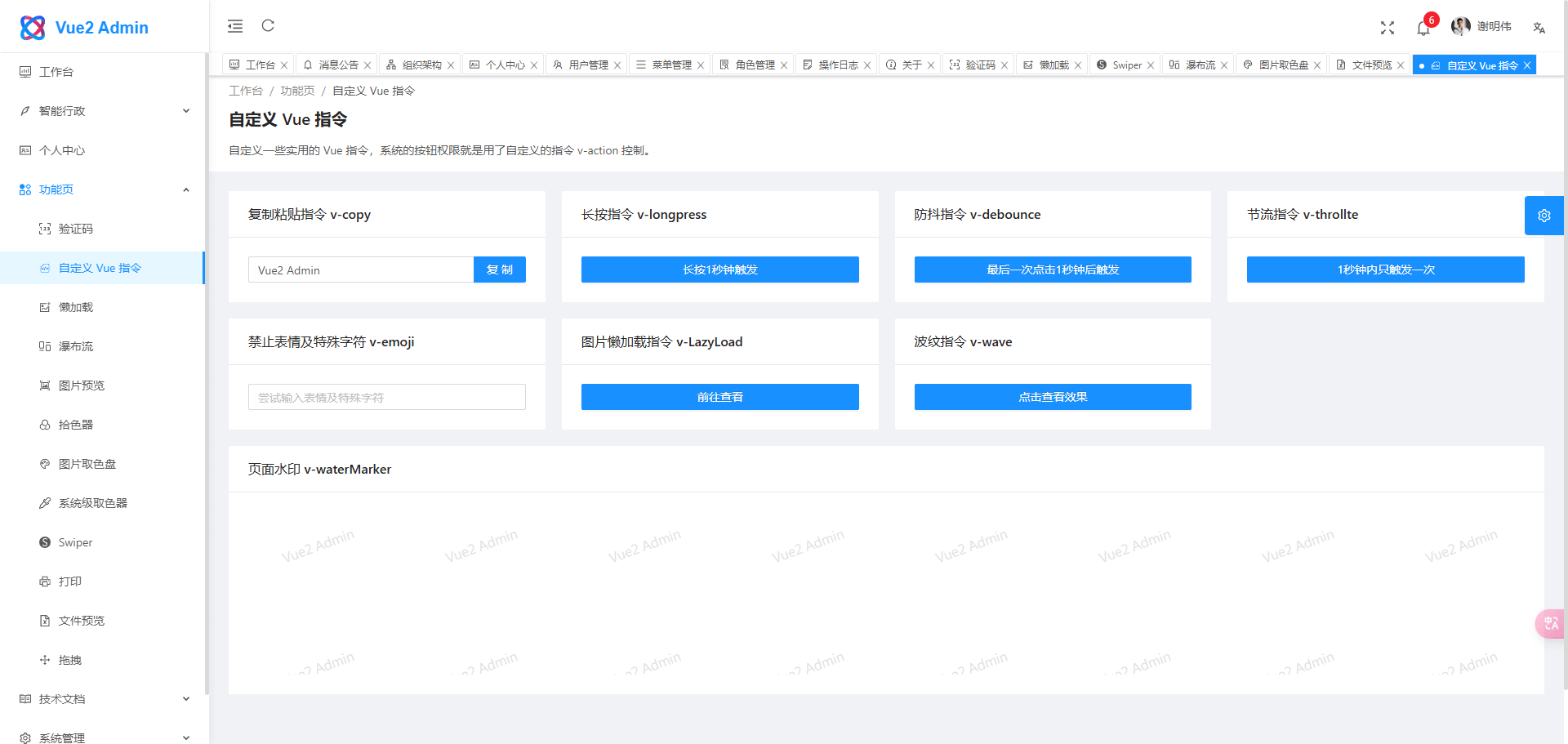The height and width of the screenshot is (744, 1568).
Task: Click 点击查看效果 button
Action: [x=1053, y=397]
